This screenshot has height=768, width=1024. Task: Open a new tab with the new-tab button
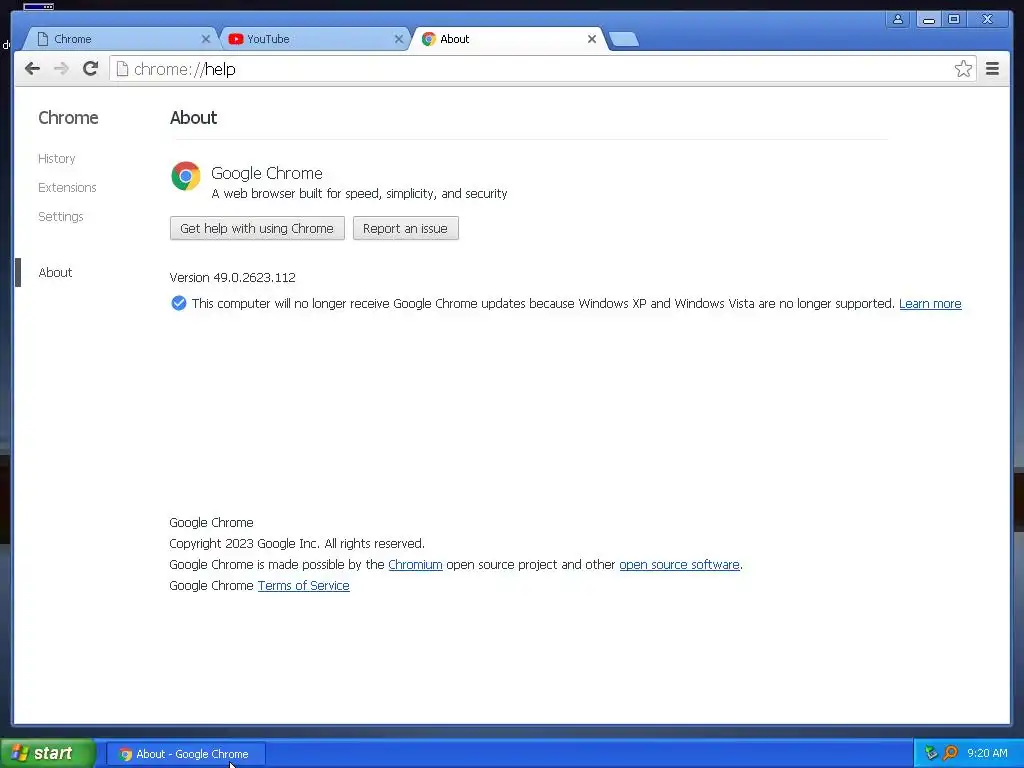pyautogui.click(x=624, y=39)
